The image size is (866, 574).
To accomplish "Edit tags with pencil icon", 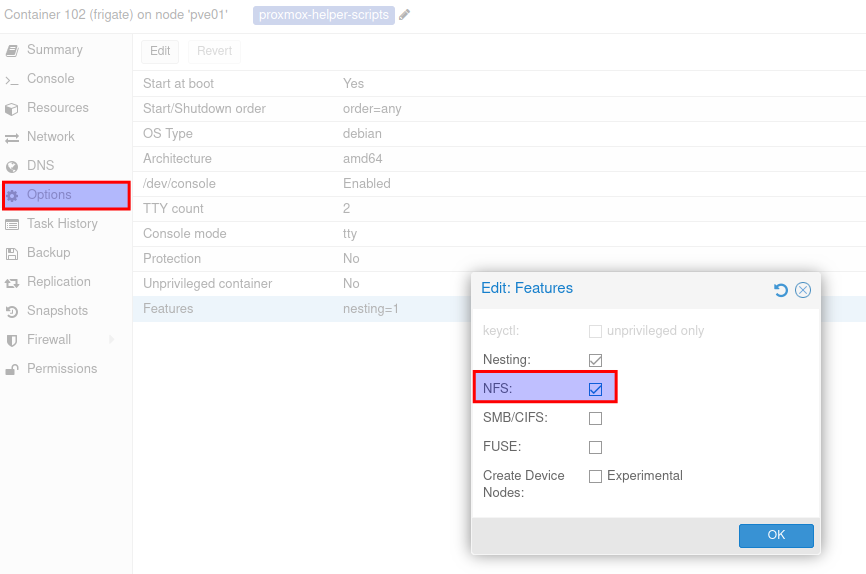I will click(x=405, y=15).
